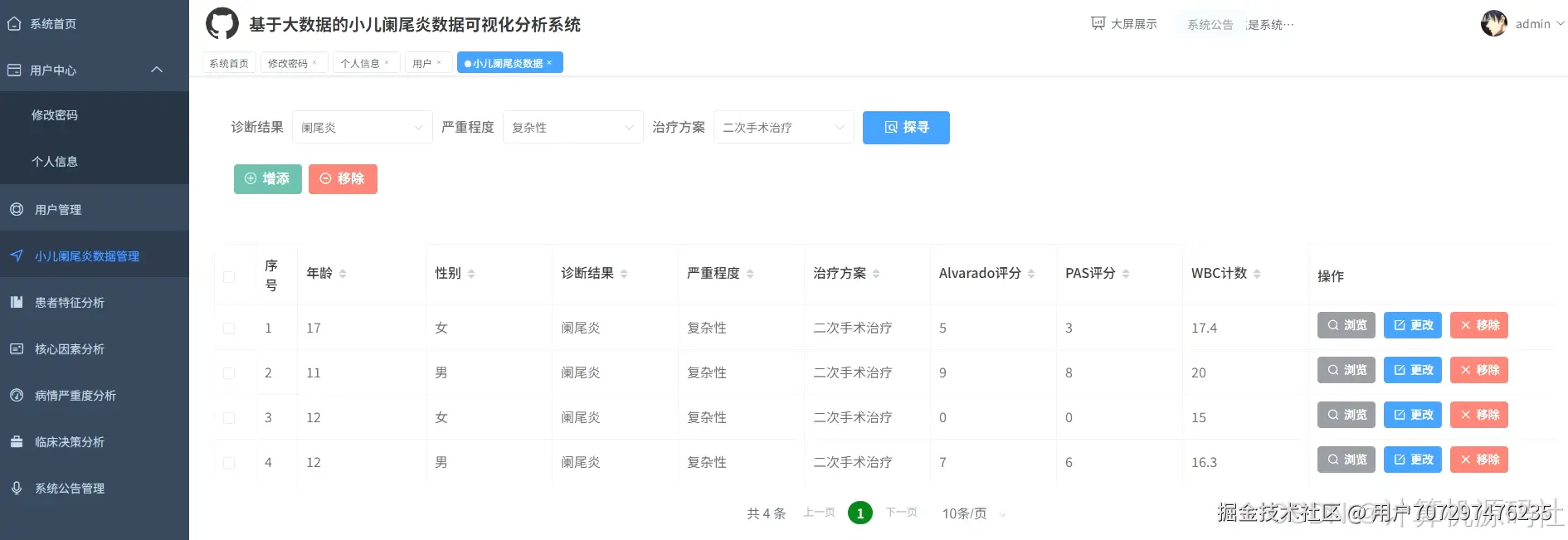Click the 病情严重度分析 sidebar icon
Viewport: 1568px width, 540px height.
click(x=17, y=396)
